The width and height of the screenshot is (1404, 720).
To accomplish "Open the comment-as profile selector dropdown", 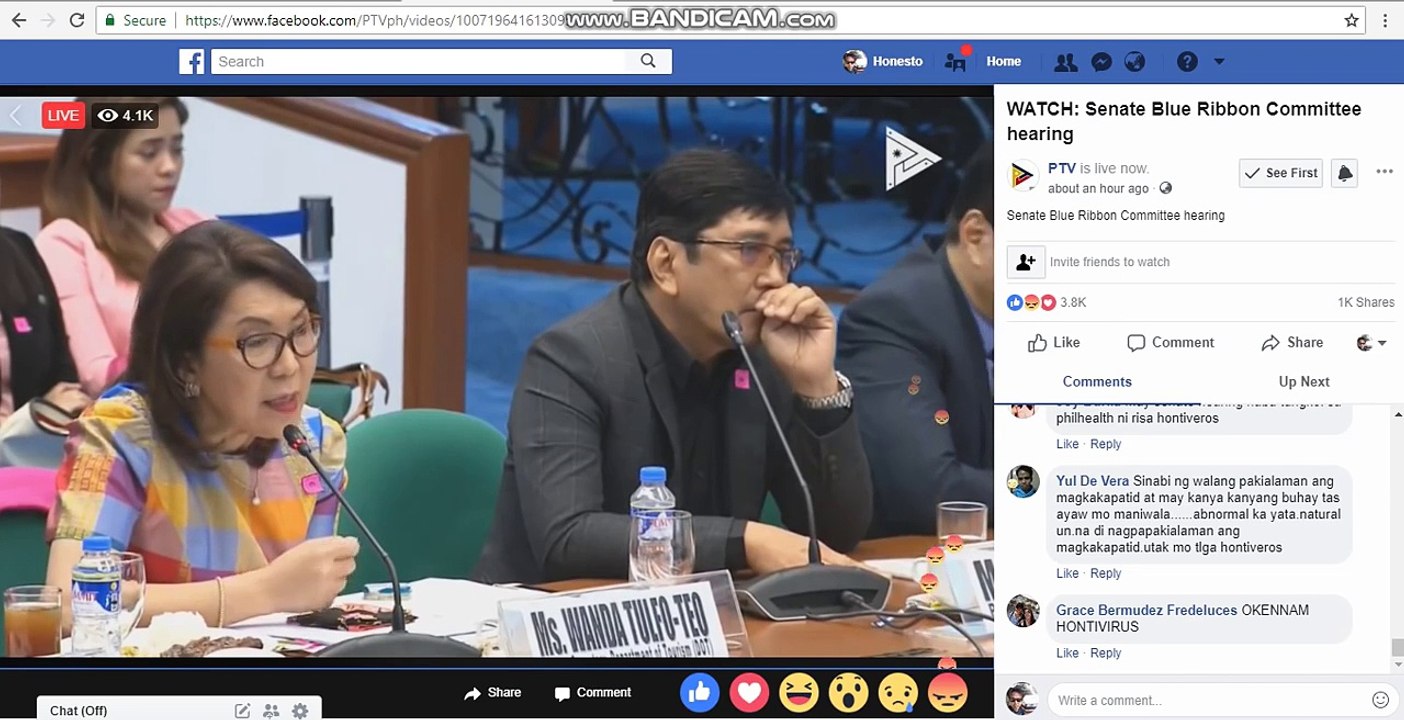I will tap(1371, 343).
